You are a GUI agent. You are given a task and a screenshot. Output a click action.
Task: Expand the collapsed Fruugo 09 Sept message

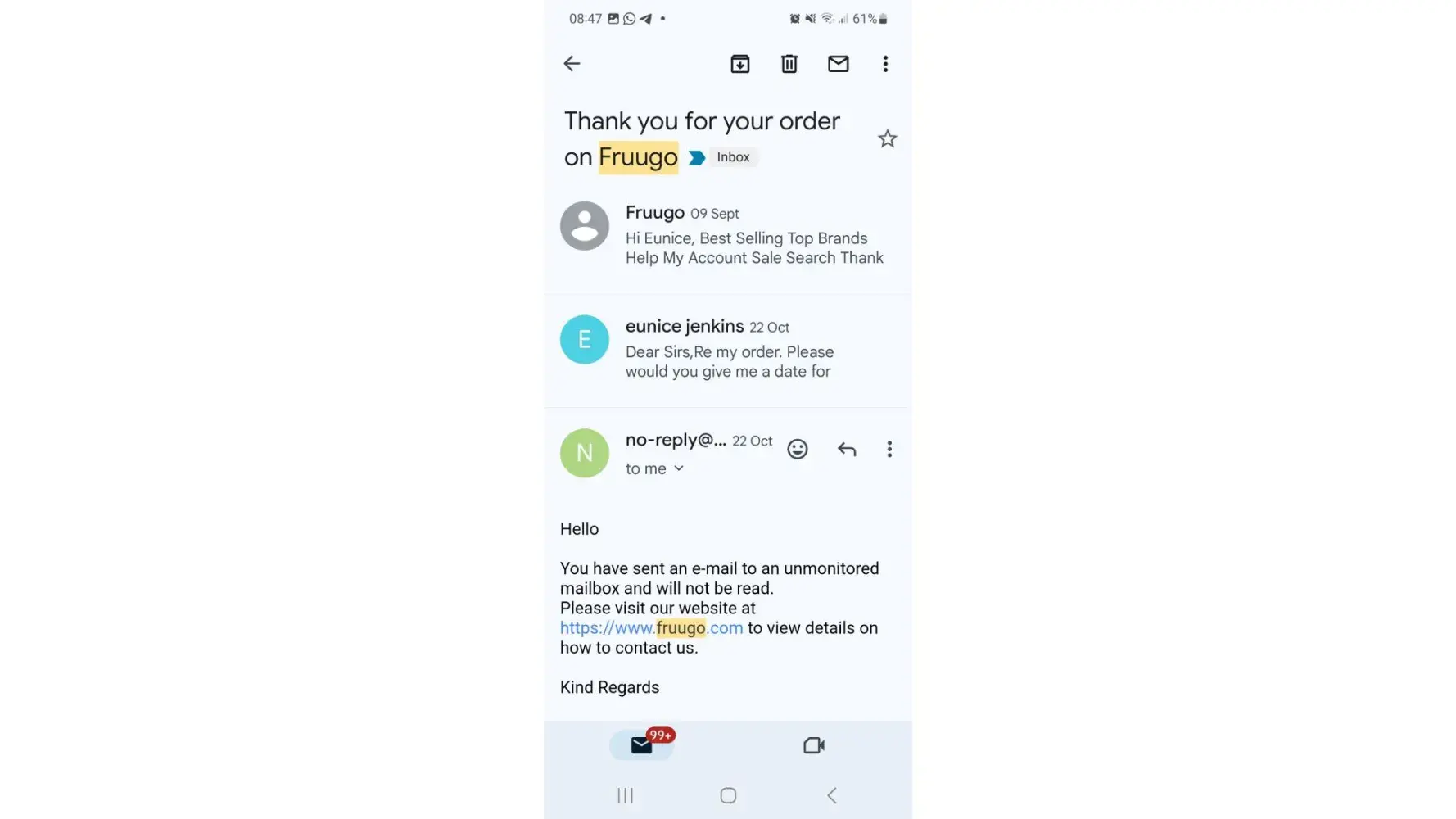[727, 235]
